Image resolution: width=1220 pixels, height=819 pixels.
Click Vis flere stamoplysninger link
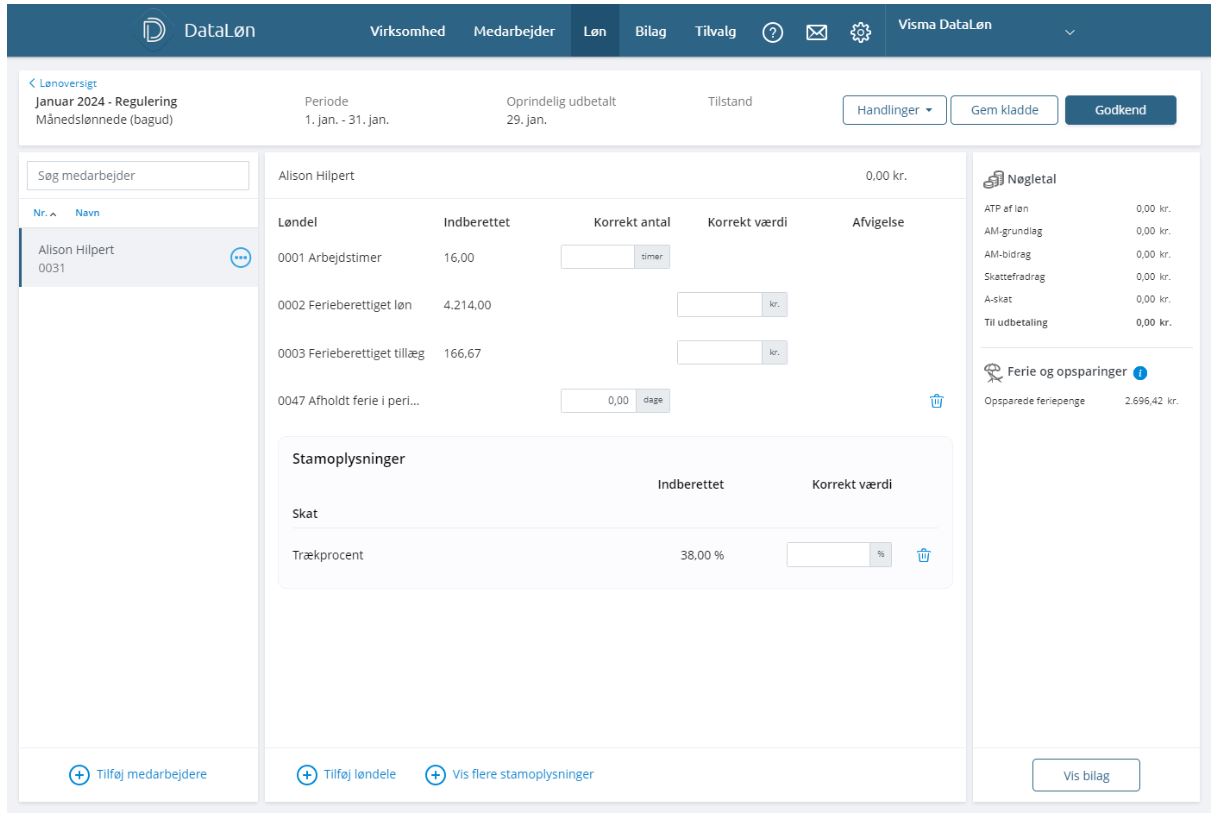(524, 774)
